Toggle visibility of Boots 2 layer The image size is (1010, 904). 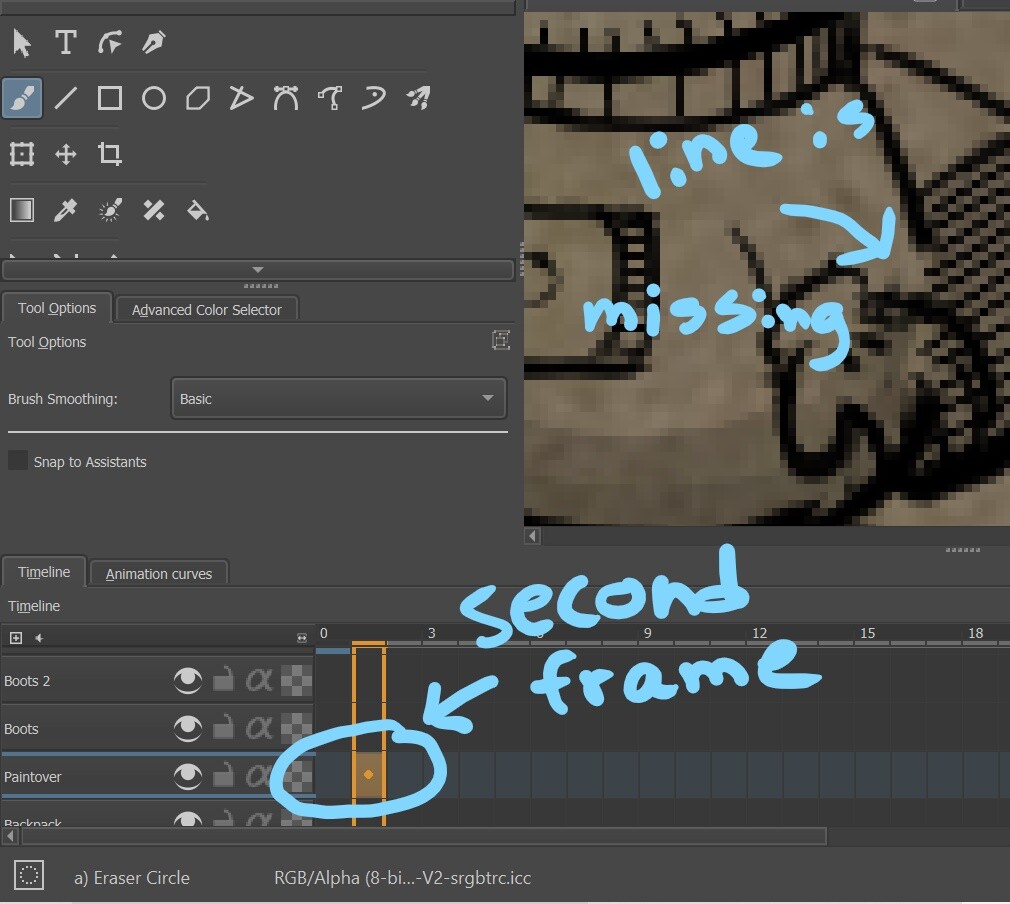click(187, 680)
